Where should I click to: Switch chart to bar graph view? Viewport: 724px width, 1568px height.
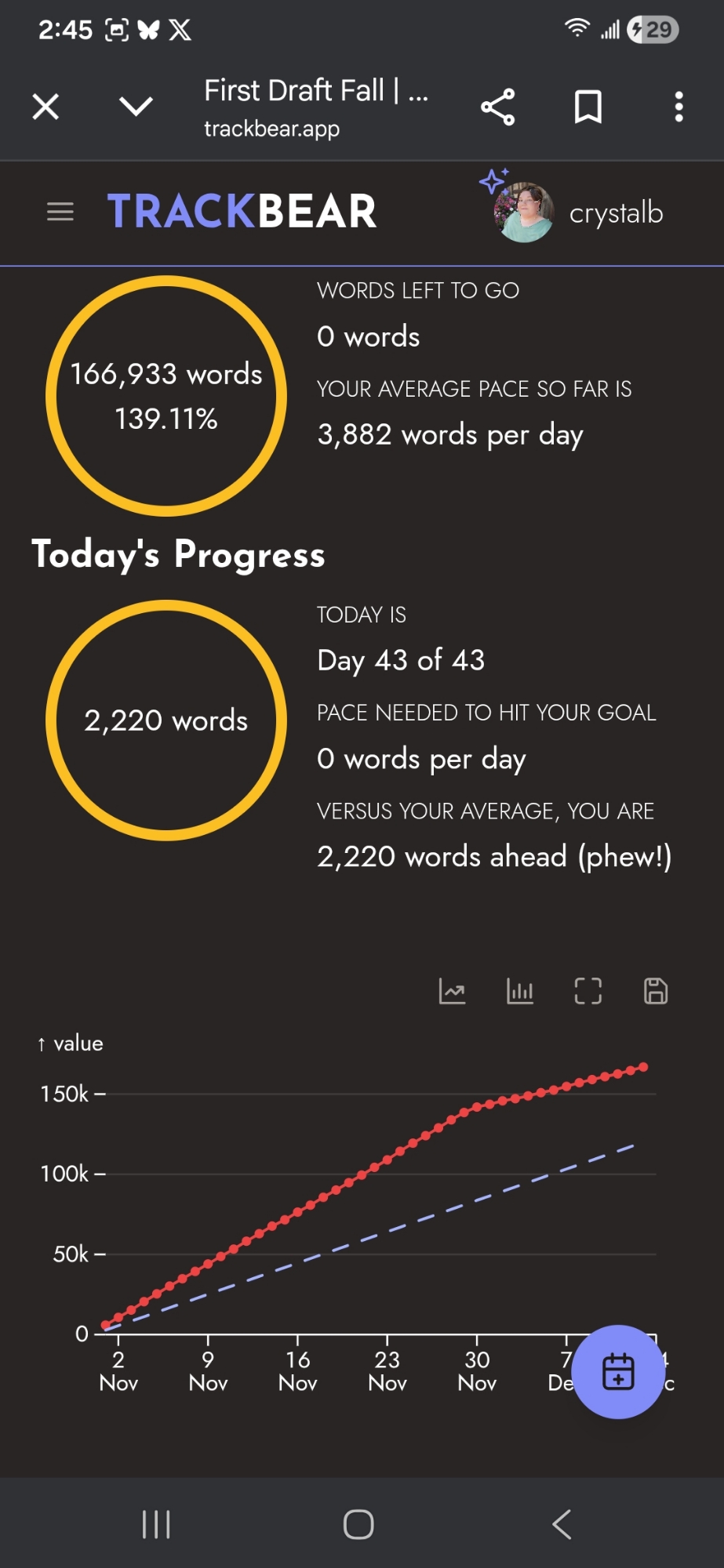(x=520, y=991)
